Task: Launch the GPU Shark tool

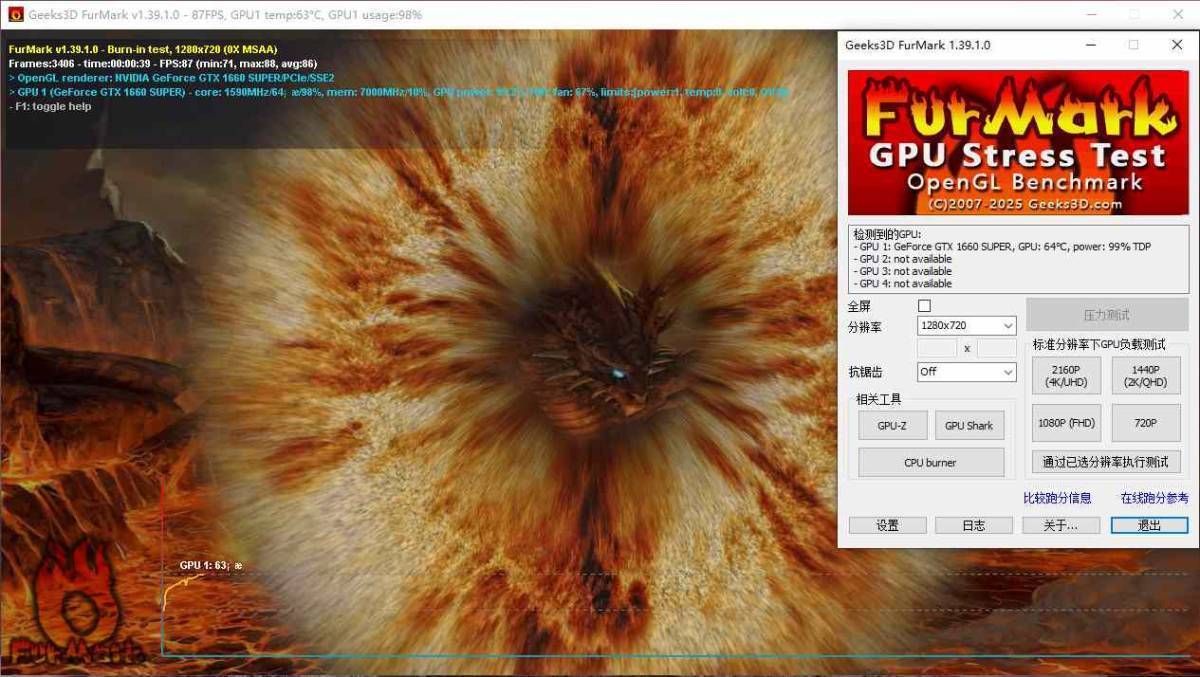Action: (969, 426)
